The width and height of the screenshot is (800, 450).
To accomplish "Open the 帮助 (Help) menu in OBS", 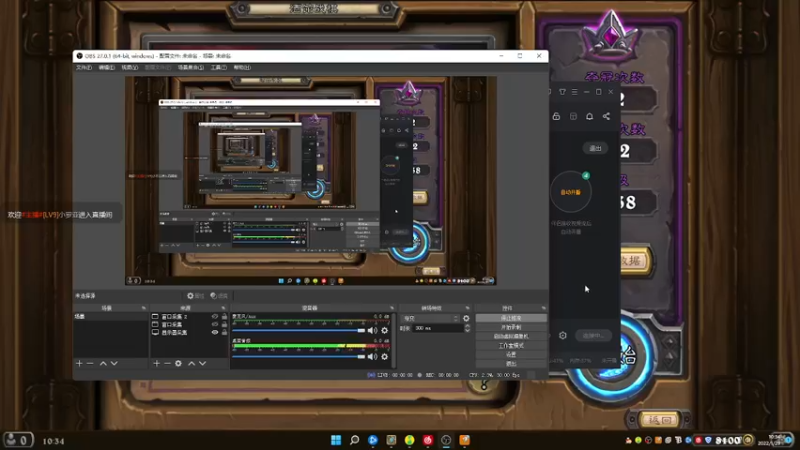I will coord(242,67).
